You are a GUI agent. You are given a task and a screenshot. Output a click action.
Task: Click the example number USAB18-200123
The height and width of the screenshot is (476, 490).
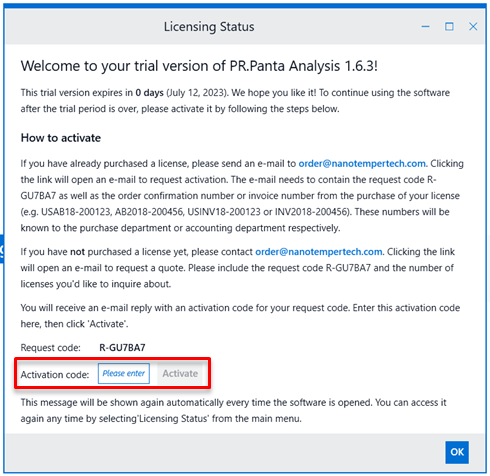(x=76, y=212)
